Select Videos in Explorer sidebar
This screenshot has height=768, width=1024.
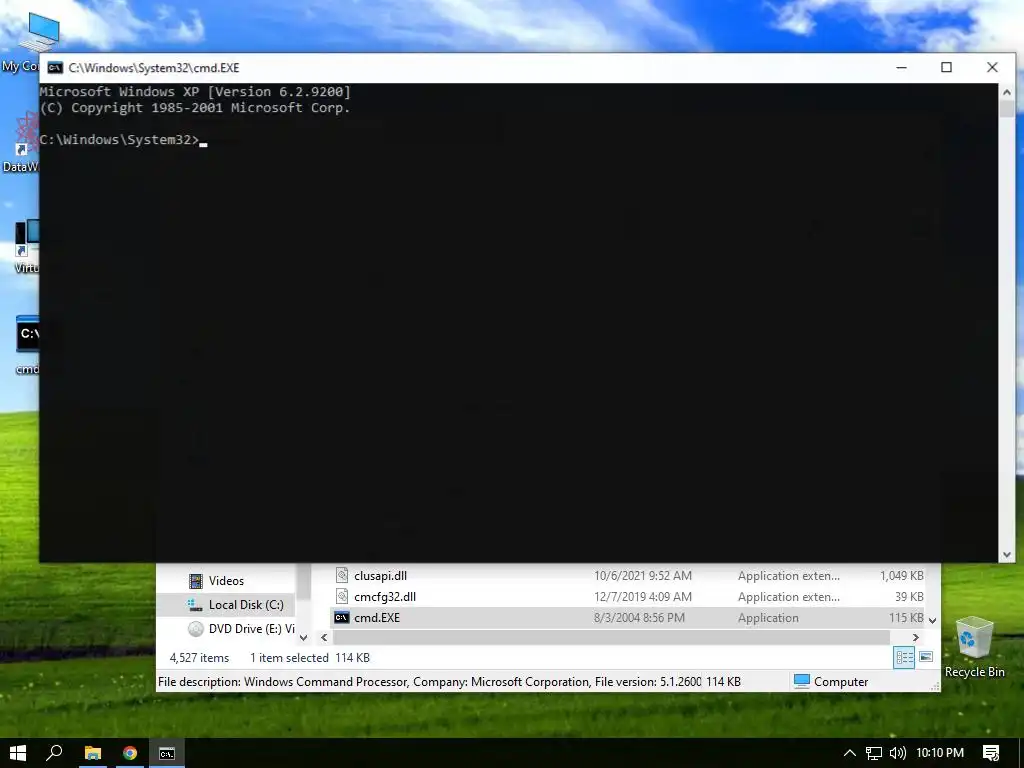[226, 581]
